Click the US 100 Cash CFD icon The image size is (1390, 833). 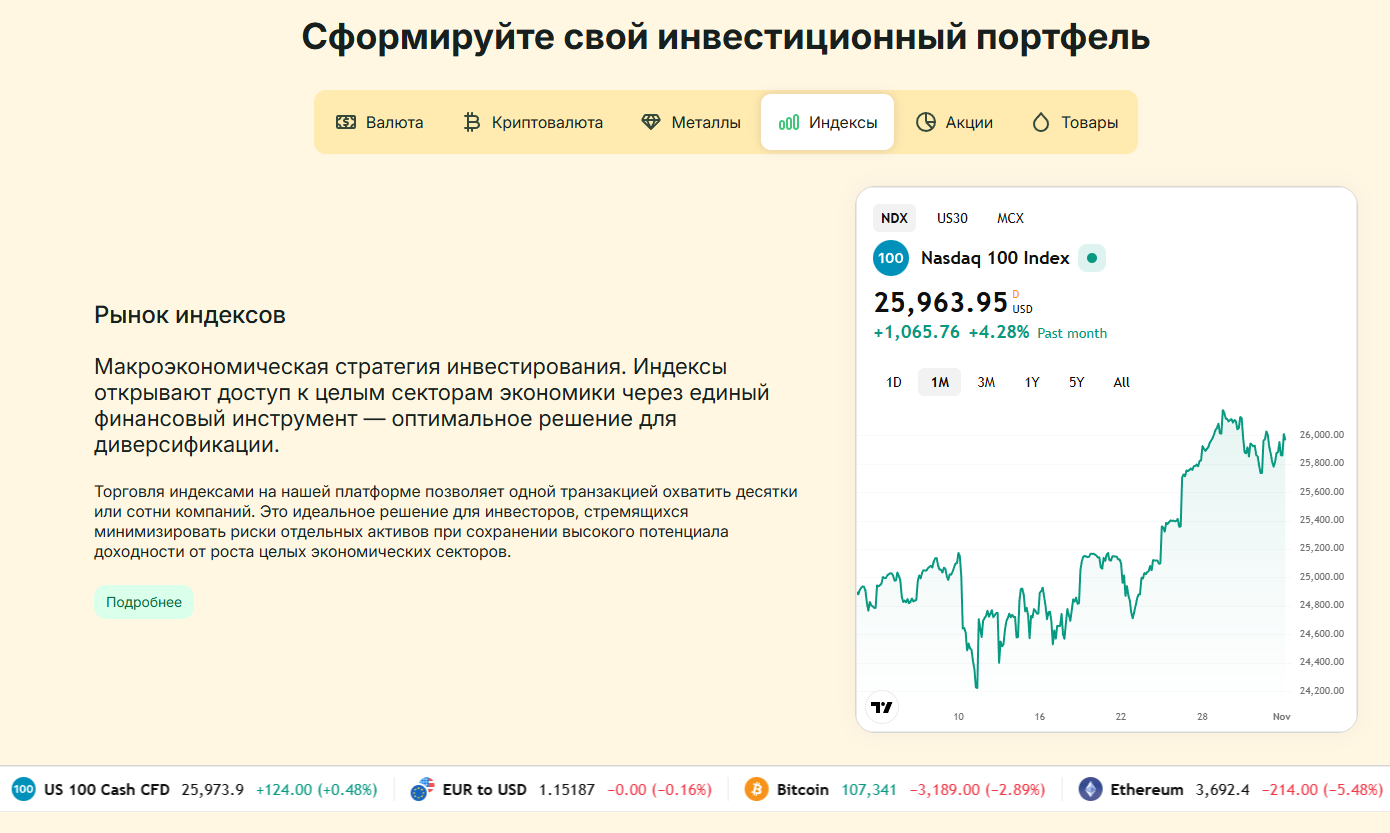point(23,789)
